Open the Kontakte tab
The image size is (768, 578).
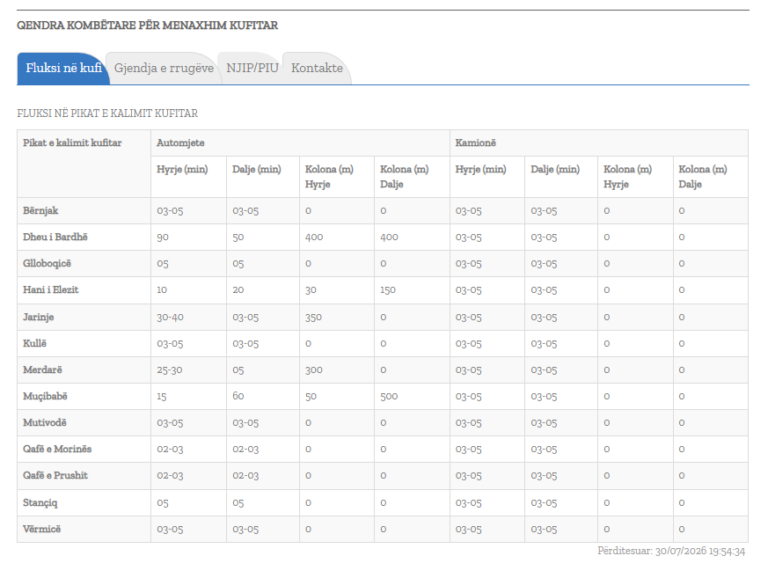click(x=317, y=68)
